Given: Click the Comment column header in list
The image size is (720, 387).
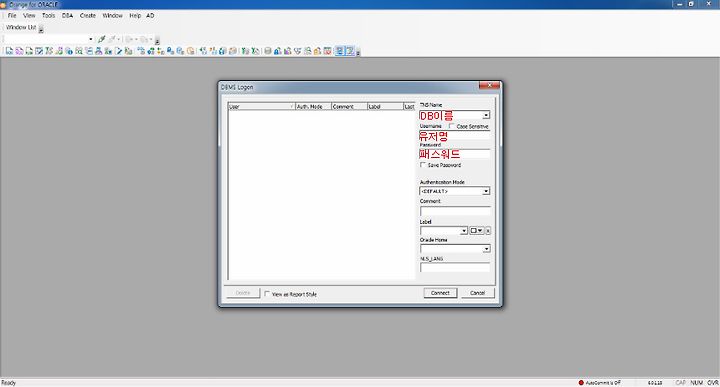Looking at the screenshot, I should (349, 107).
